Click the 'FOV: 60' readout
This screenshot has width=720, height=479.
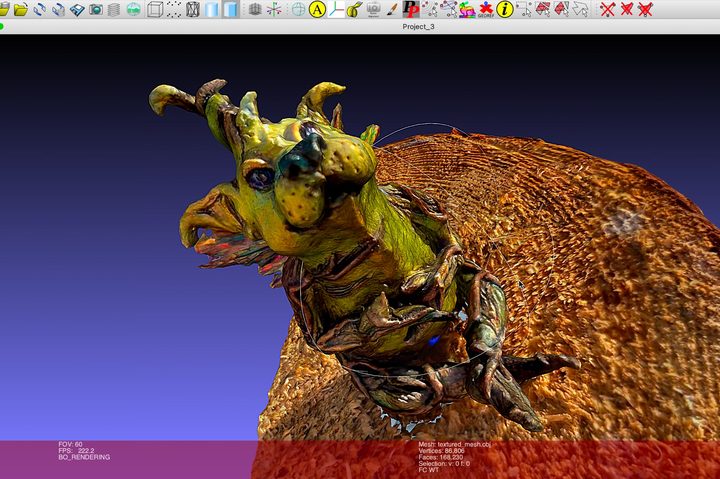tap(70, 445)
